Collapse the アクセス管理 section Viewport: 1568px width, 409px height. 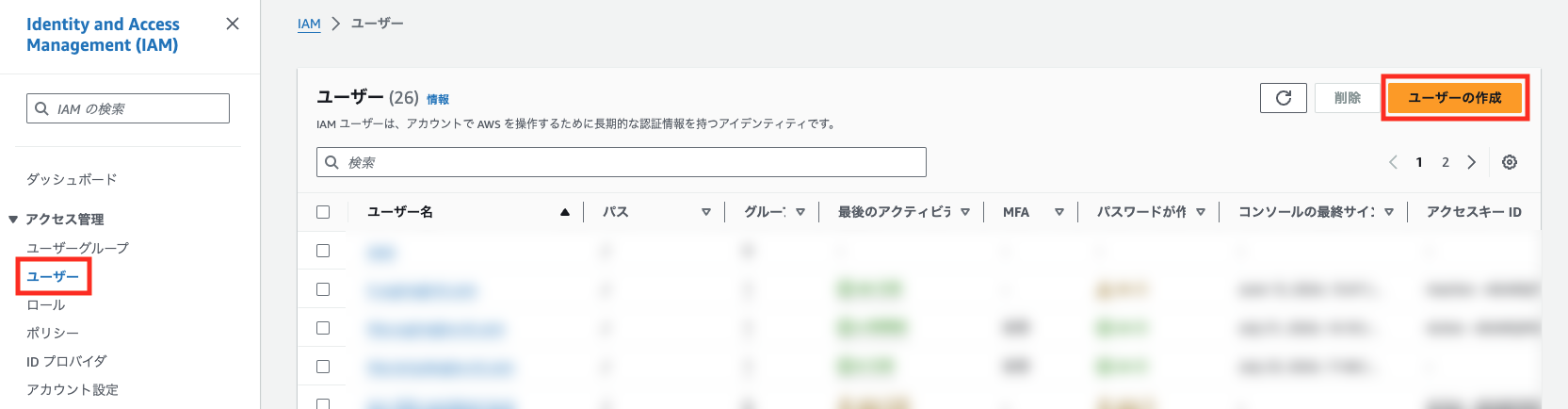click(13, 220)
